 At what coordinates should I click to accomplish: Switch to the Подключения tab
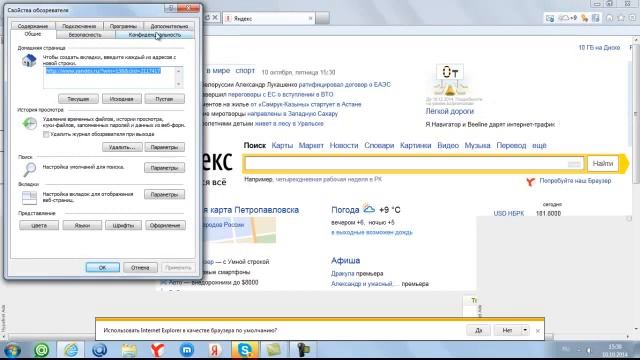click(x=79, y=26)
